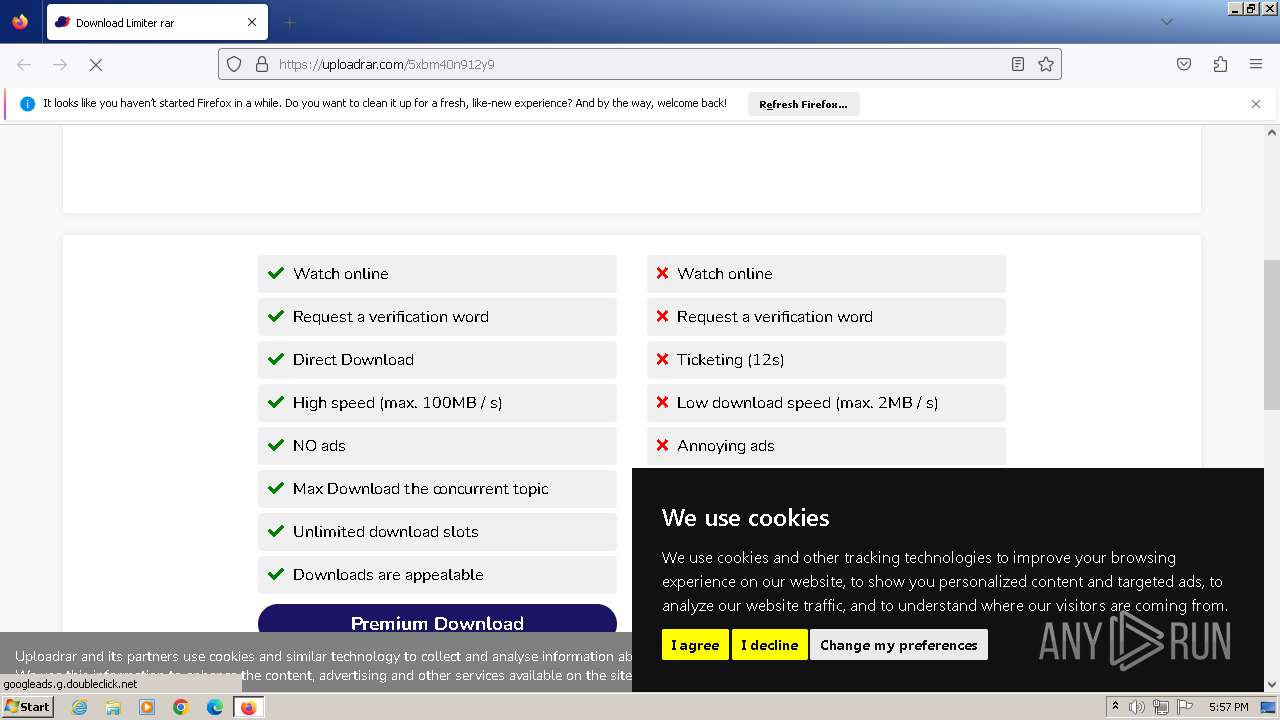Viewport: 1280px width, 720px height.
Task: Click Downloads are appealable row
Action: tap(437, 575)
